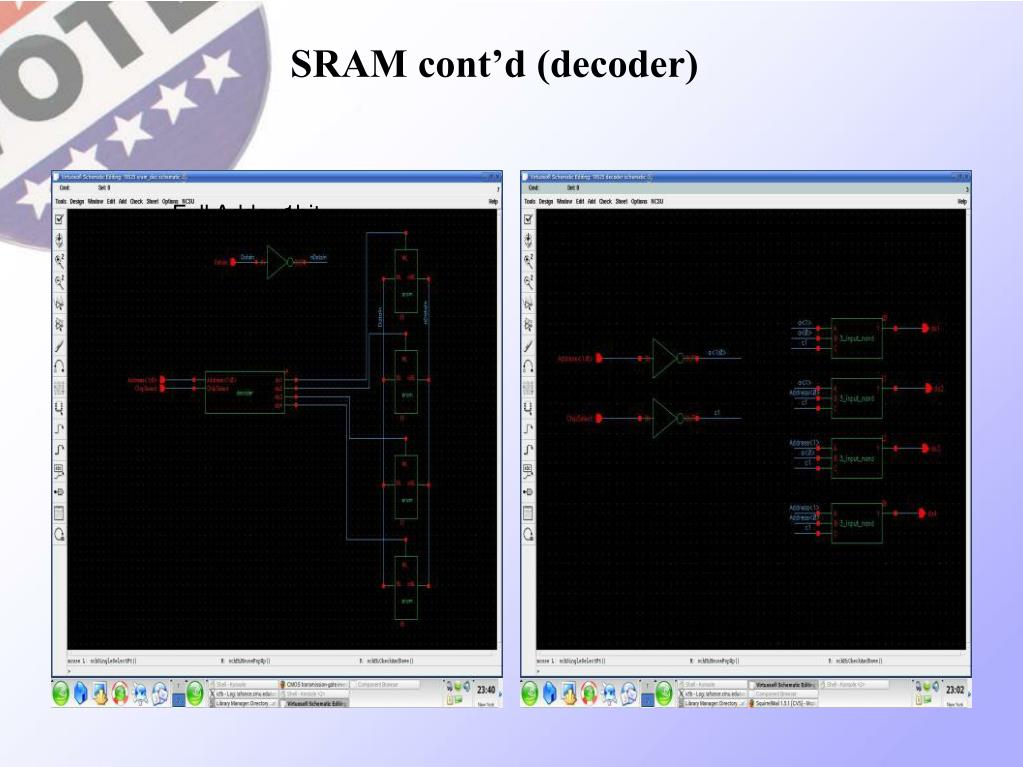Click Save icon in right decoder window
1023x767 pixels.
(528, 240)
